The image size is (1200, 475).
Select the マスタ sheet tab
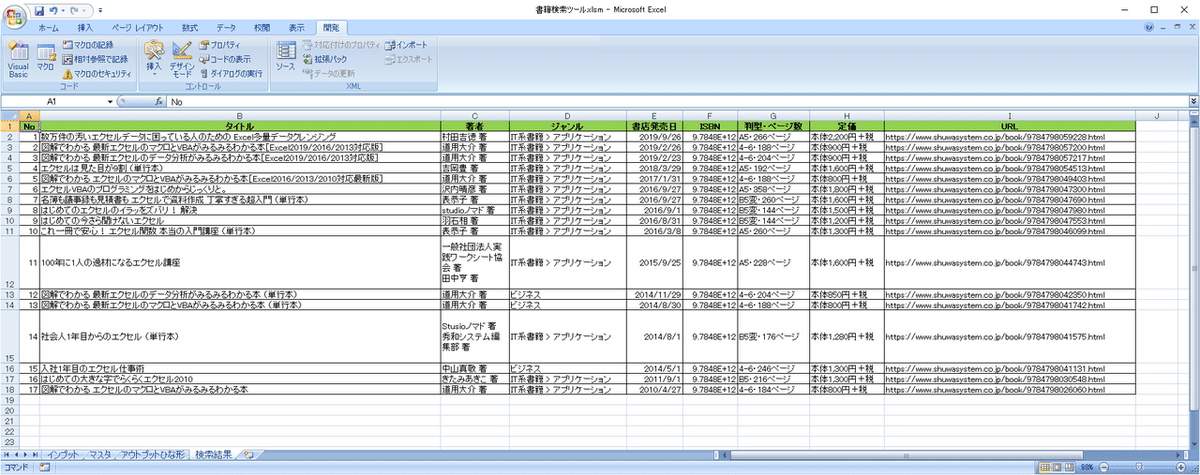pyautogui.click(x=100, y=455)
